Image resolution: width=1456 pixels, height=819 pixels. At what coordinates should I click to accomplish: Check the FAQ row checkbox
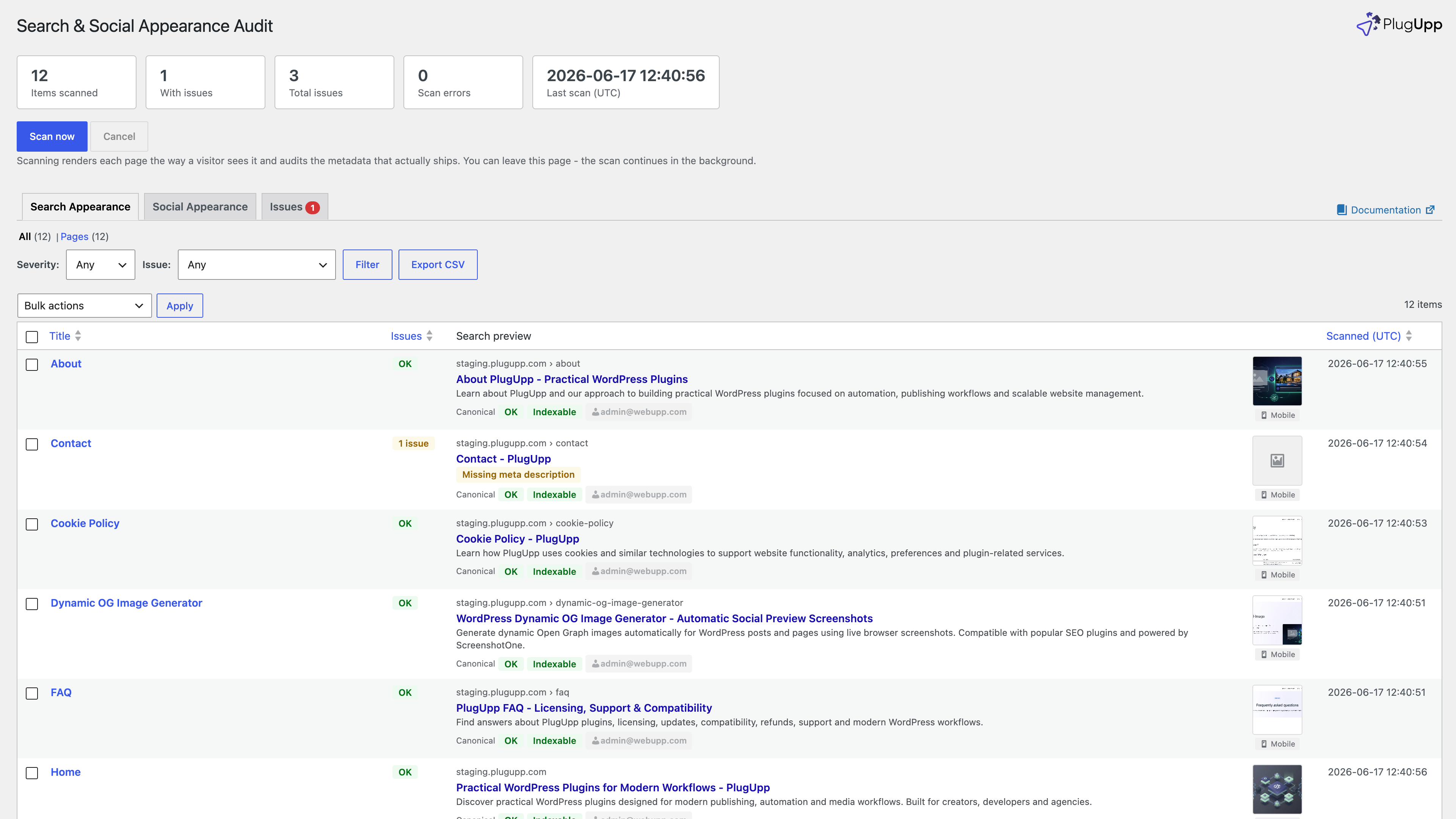click(x=31, y=693)
